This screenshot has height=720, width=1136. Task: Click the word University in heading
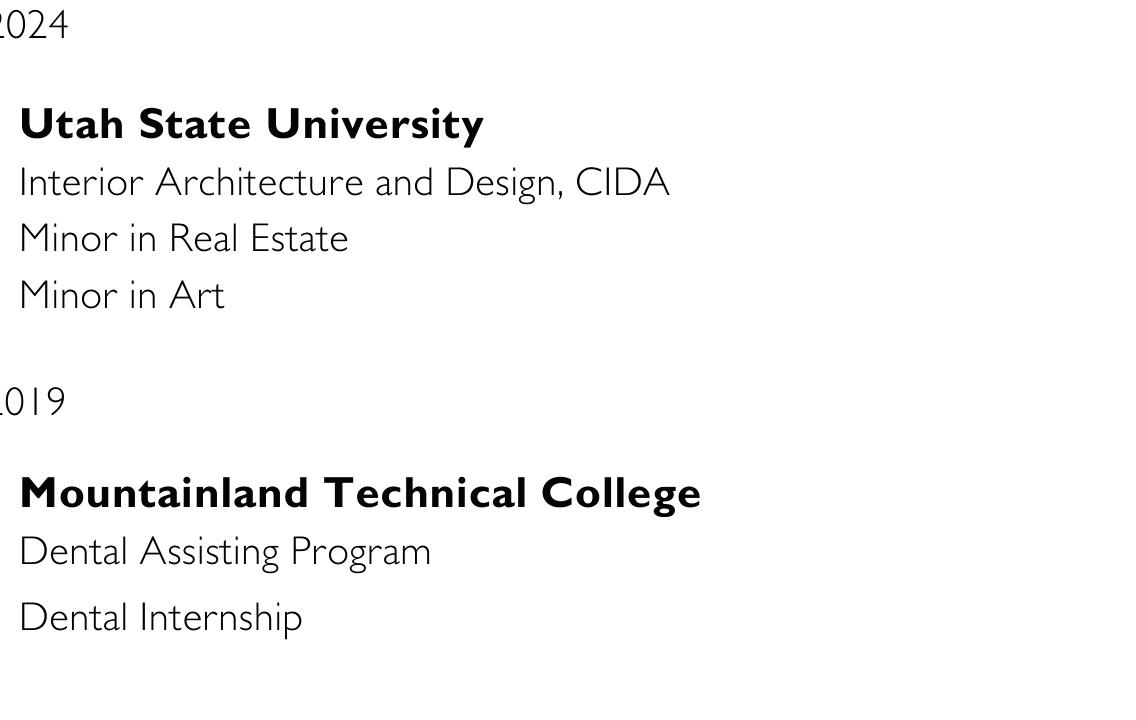[x=375, y=125]
